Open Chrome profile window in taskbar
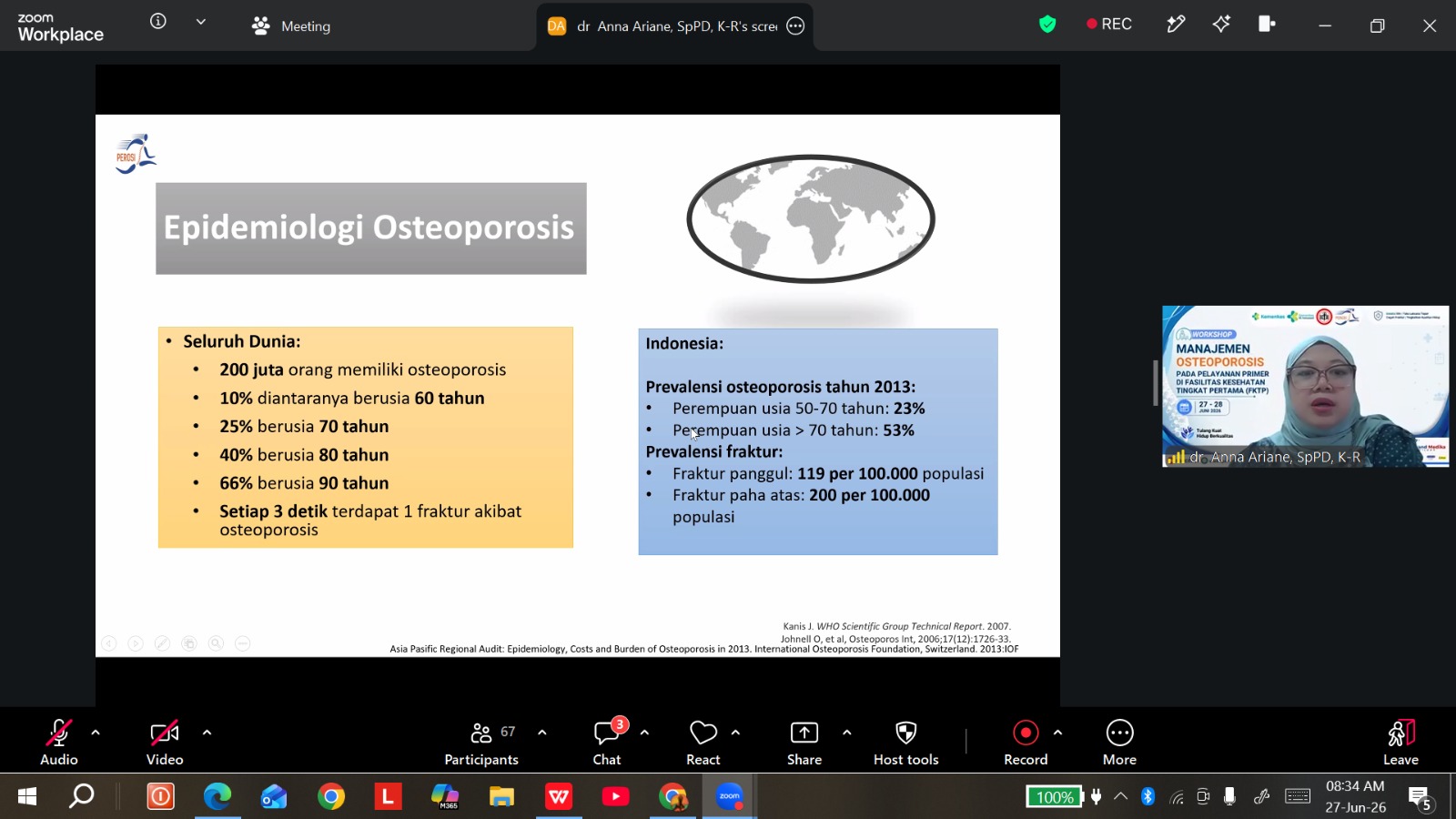 [672, 797]
